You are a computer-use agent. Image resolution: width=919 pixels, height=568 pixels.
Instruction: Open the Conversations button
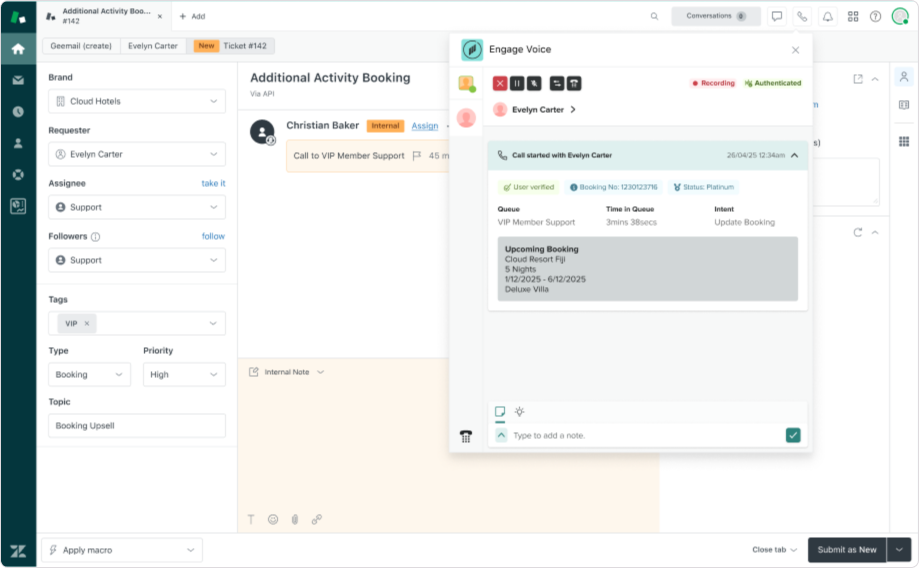pyautogui.click(x=716, y=16)
